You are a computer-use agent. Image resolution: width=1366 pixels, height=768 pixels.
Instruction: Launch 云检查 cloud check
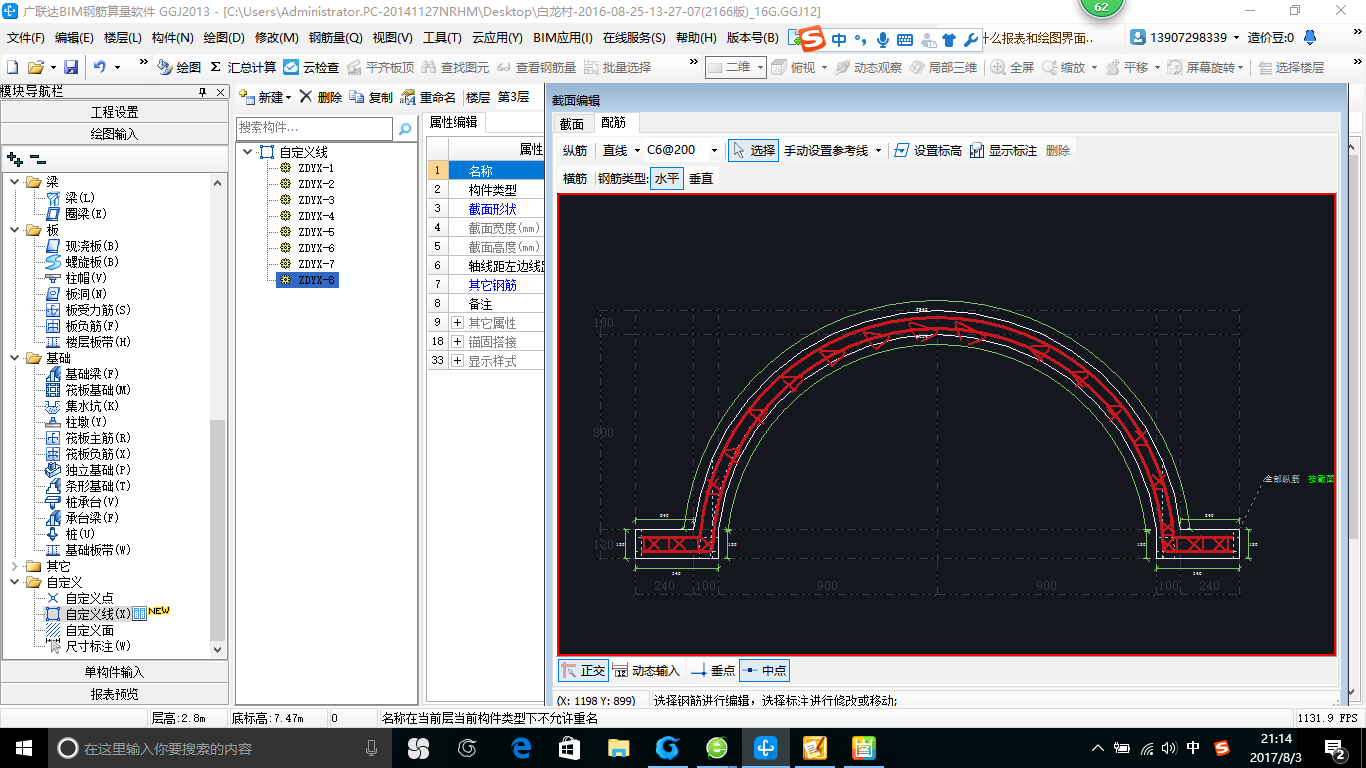pos(311,67)
